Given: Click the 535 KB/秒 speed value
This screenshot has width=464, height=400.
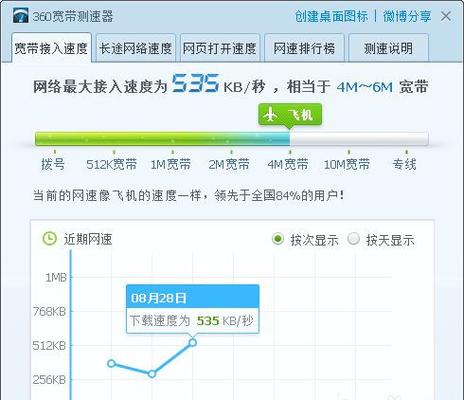Looking at the screenshot, I should [218, 83].
